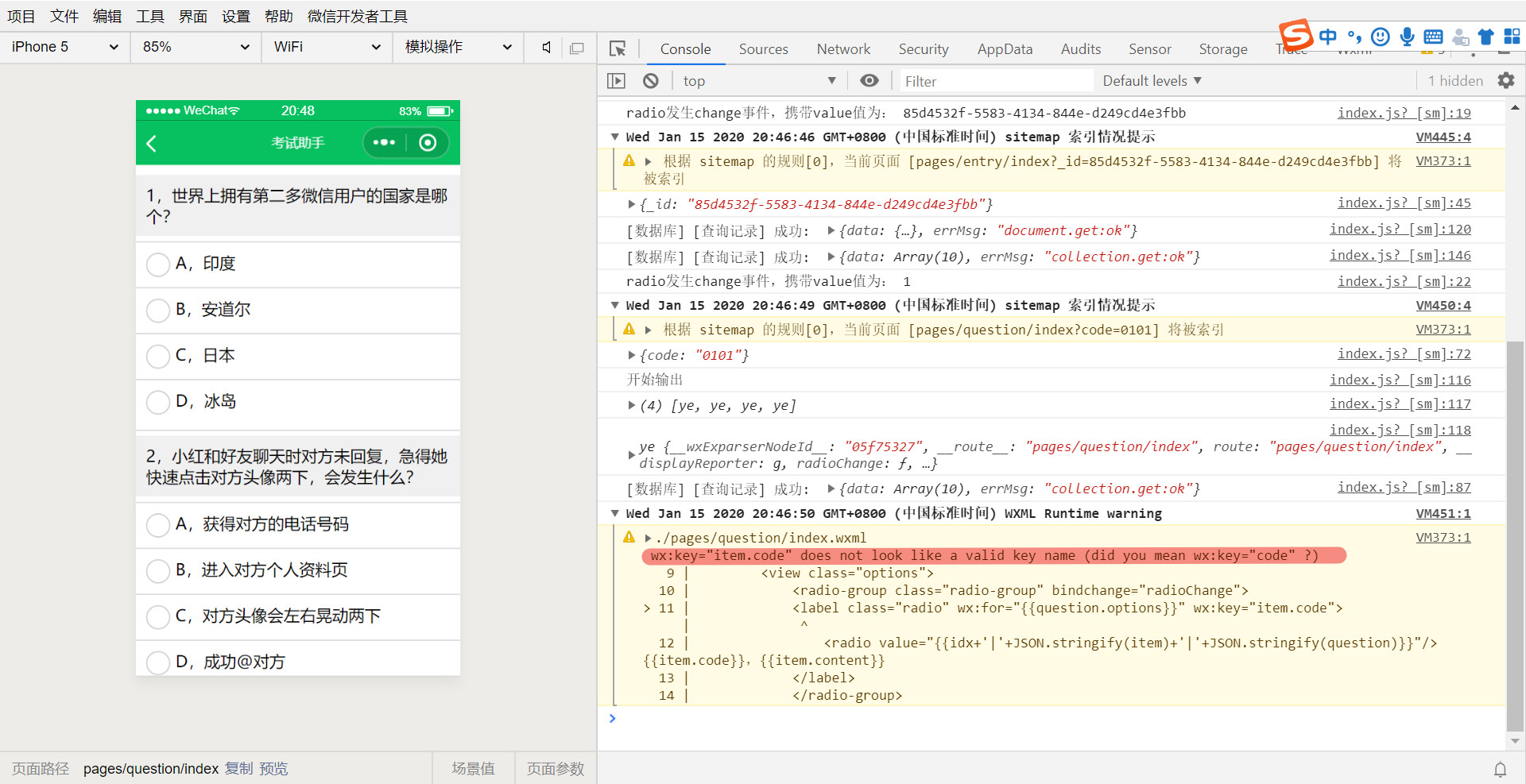The height and width of the screenshot is (784, 1526).
Task: Click console vertical scrollbar thumb
Action: pyautogui.click(x=1516, y=536)
